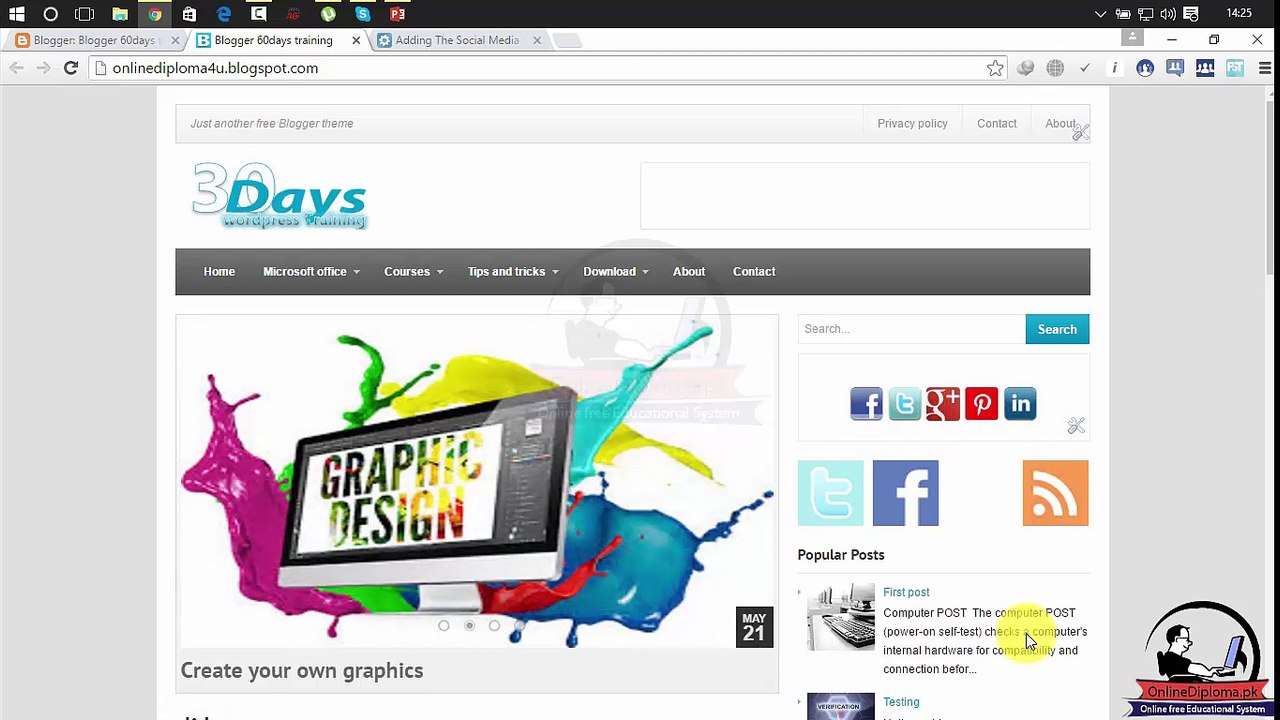The image size is (1280, 720).
Task: Click the italic i extension icon
Action: (1115, 68)
